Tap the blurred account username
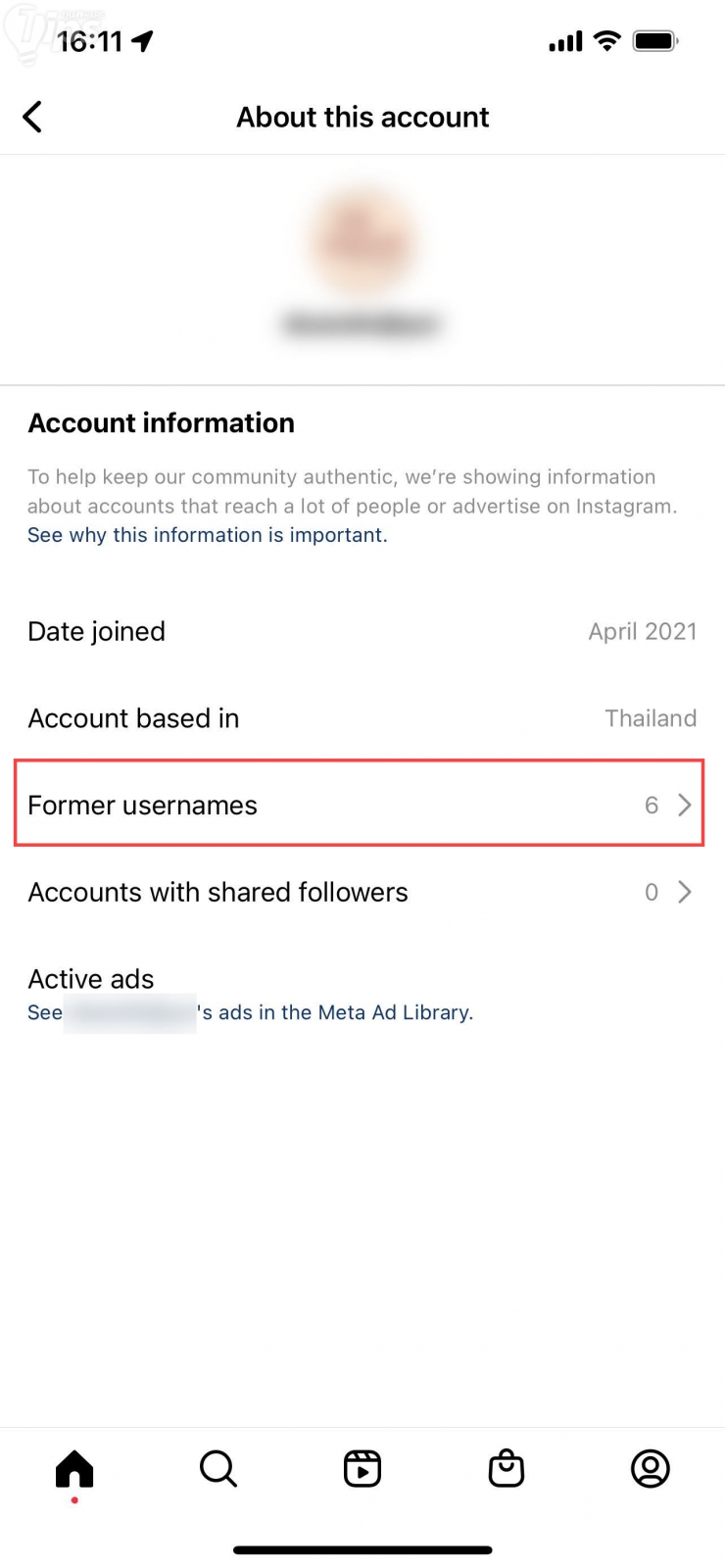725x1568 pixels. tap(362, 323)
